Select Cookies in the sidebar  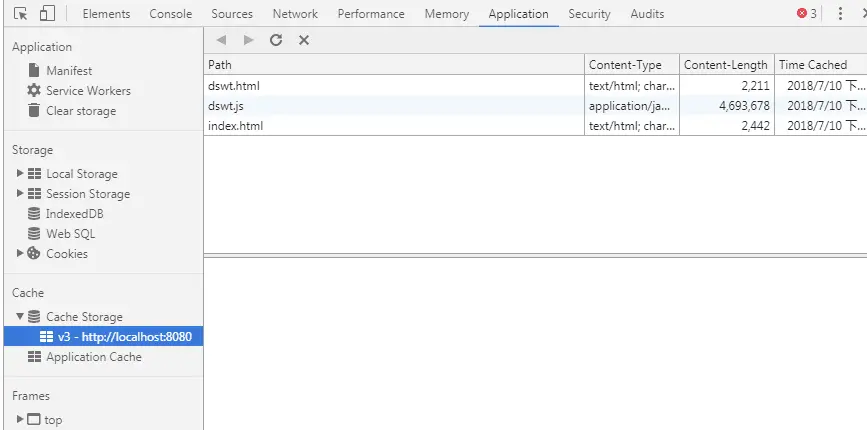67,254
